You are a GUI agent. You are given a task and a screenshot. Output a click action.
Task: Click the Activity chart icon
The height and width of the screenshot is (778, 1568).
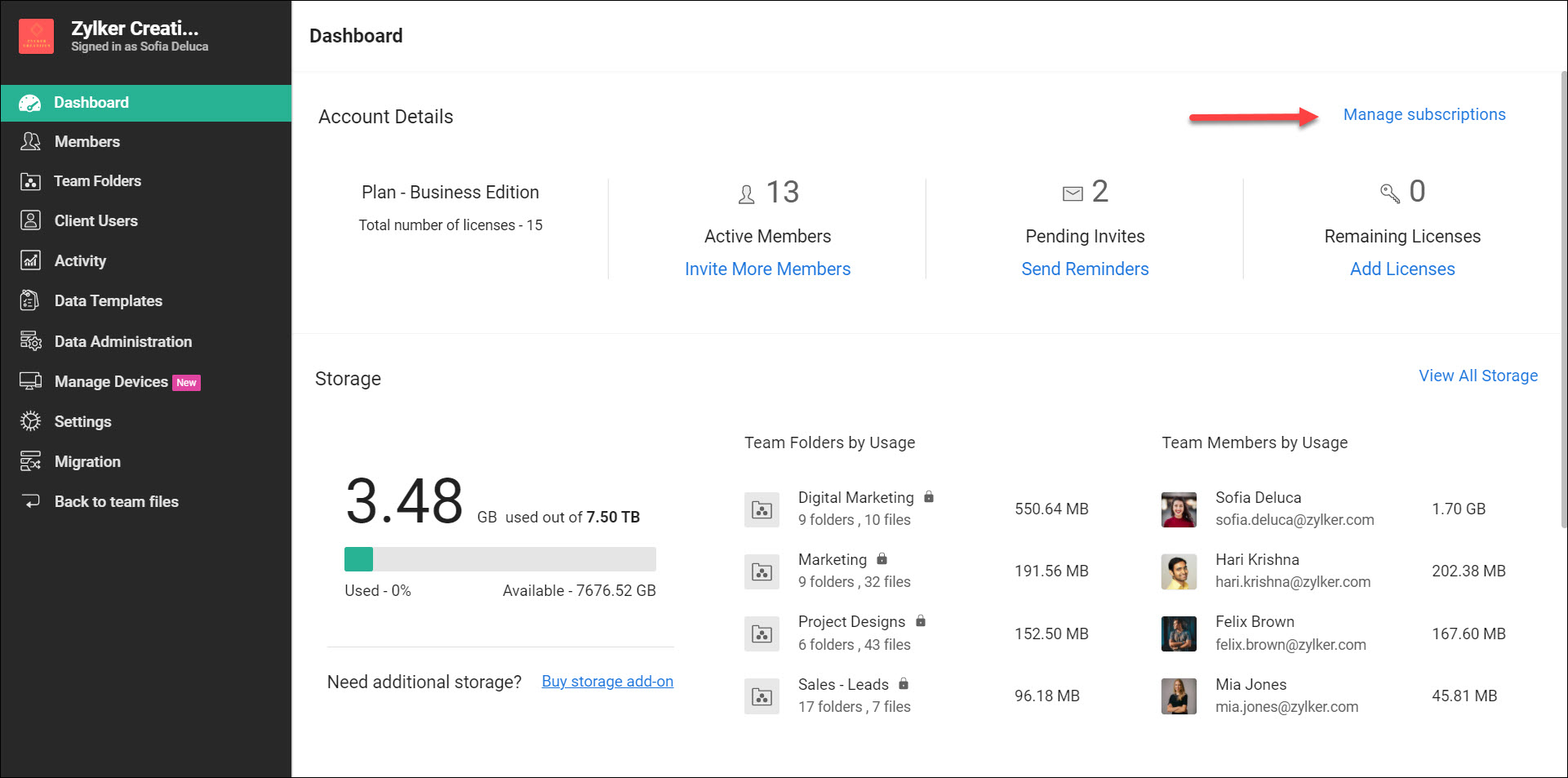[30, 261]
